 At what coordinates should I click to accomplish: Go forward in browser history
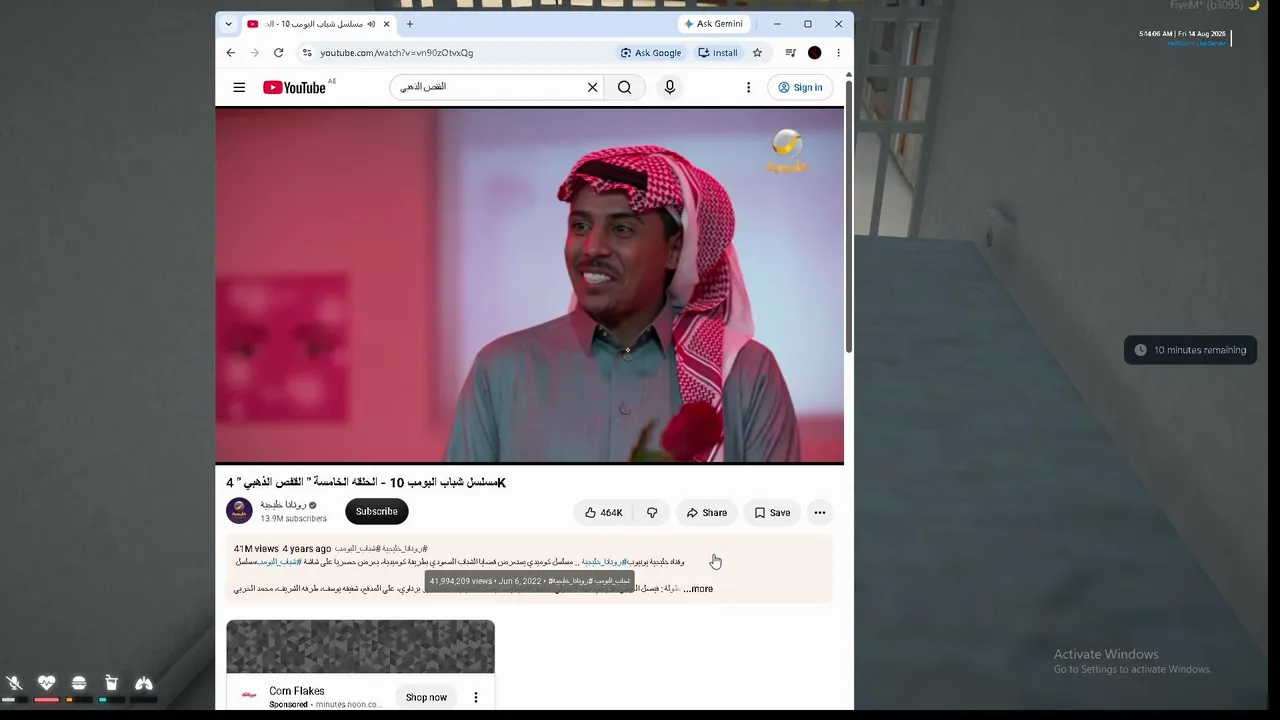[255, 53]
